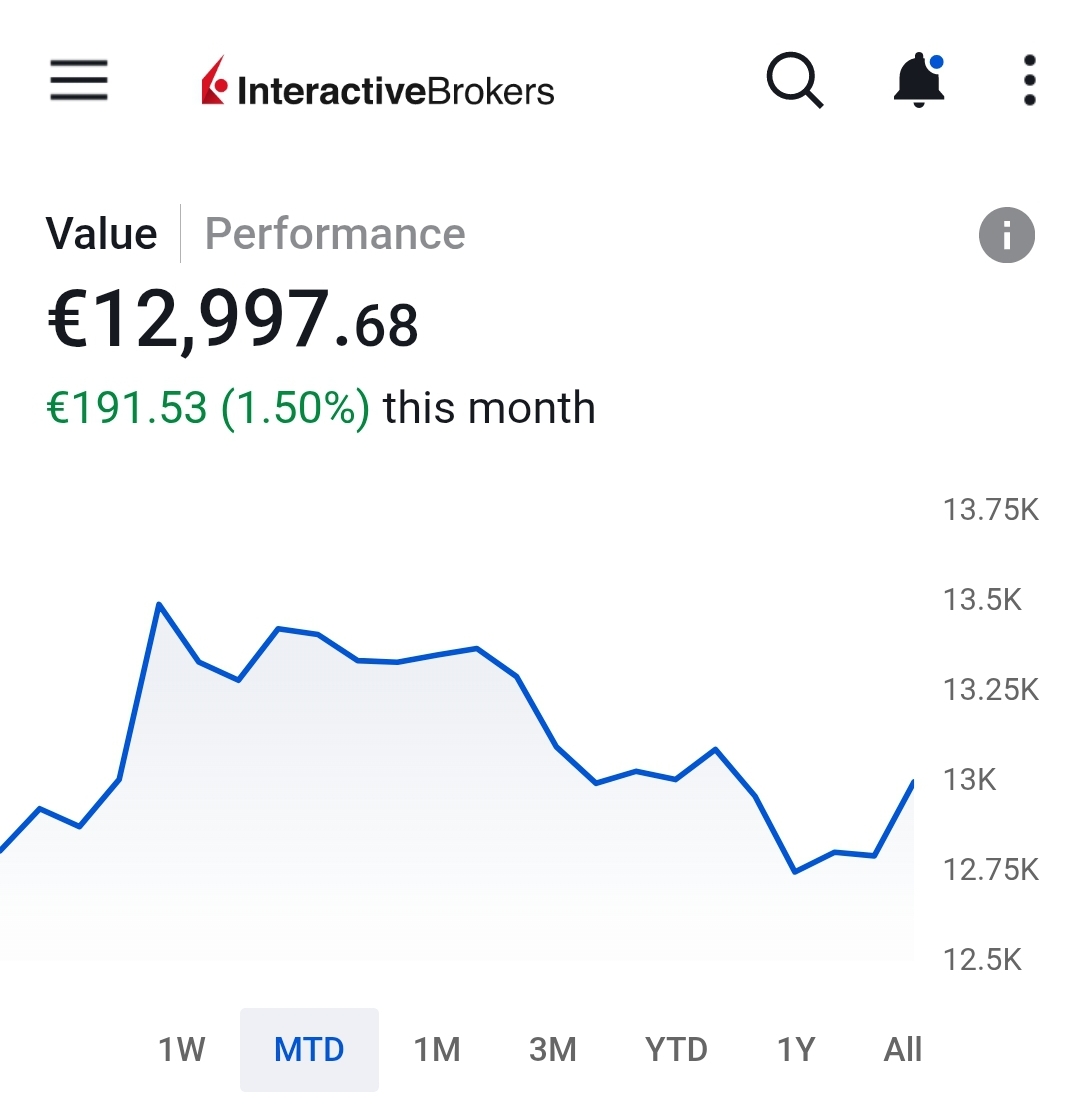The width and height of the screenshot is (1079, 1104).
Task: Click the chart line's rightmost endpoint
Action: 912,783
